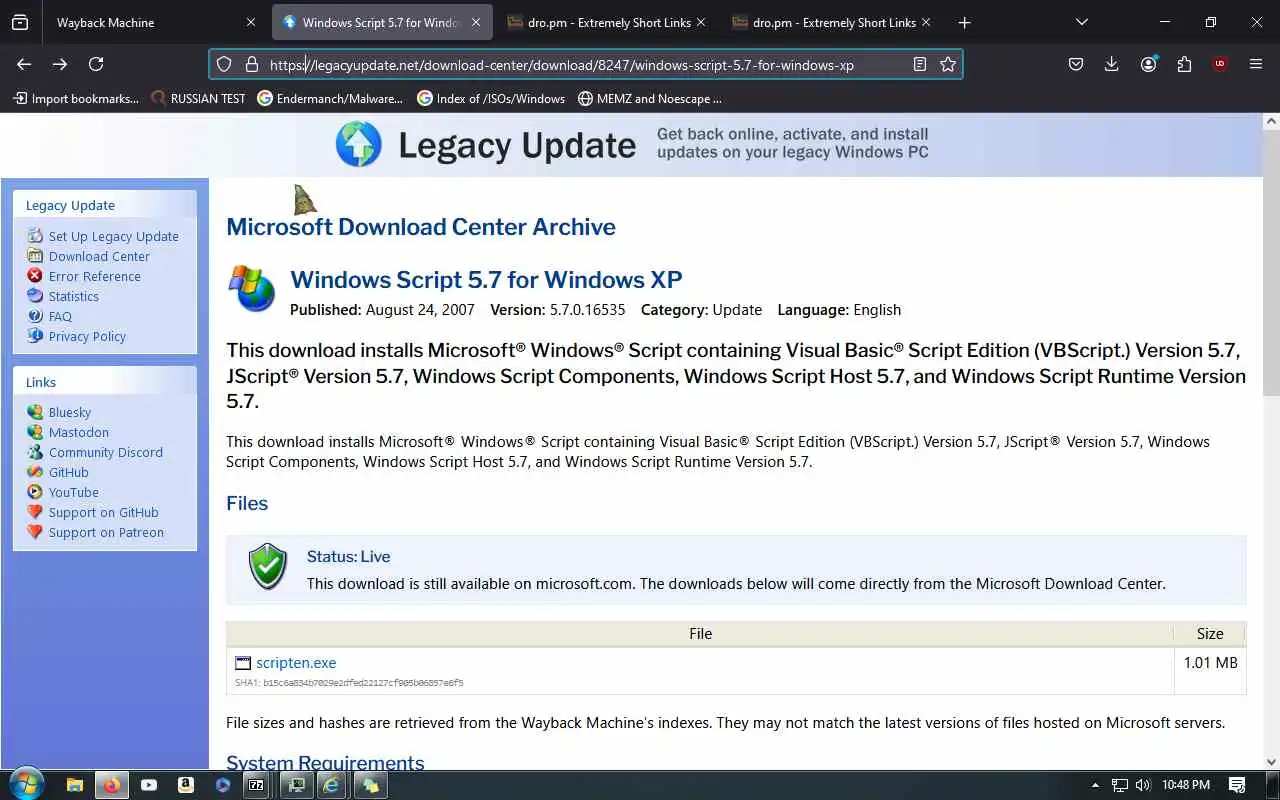The width and height of the screenshot is (1280, 800).
Task: Open the Error Reference sidebar link
Action: coord(95,276)
